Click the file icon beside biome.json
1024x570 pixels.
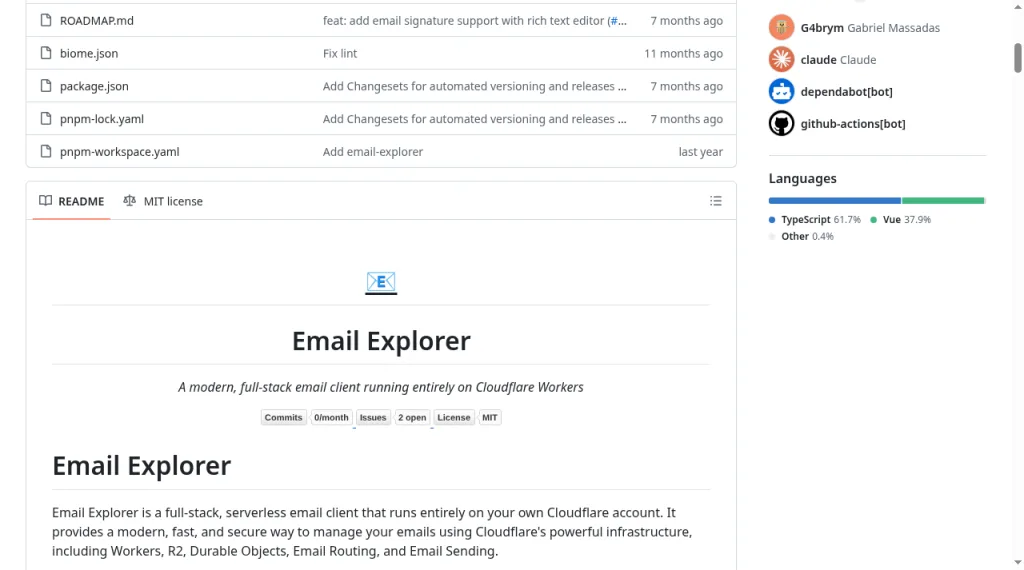[x=46, y=53]
